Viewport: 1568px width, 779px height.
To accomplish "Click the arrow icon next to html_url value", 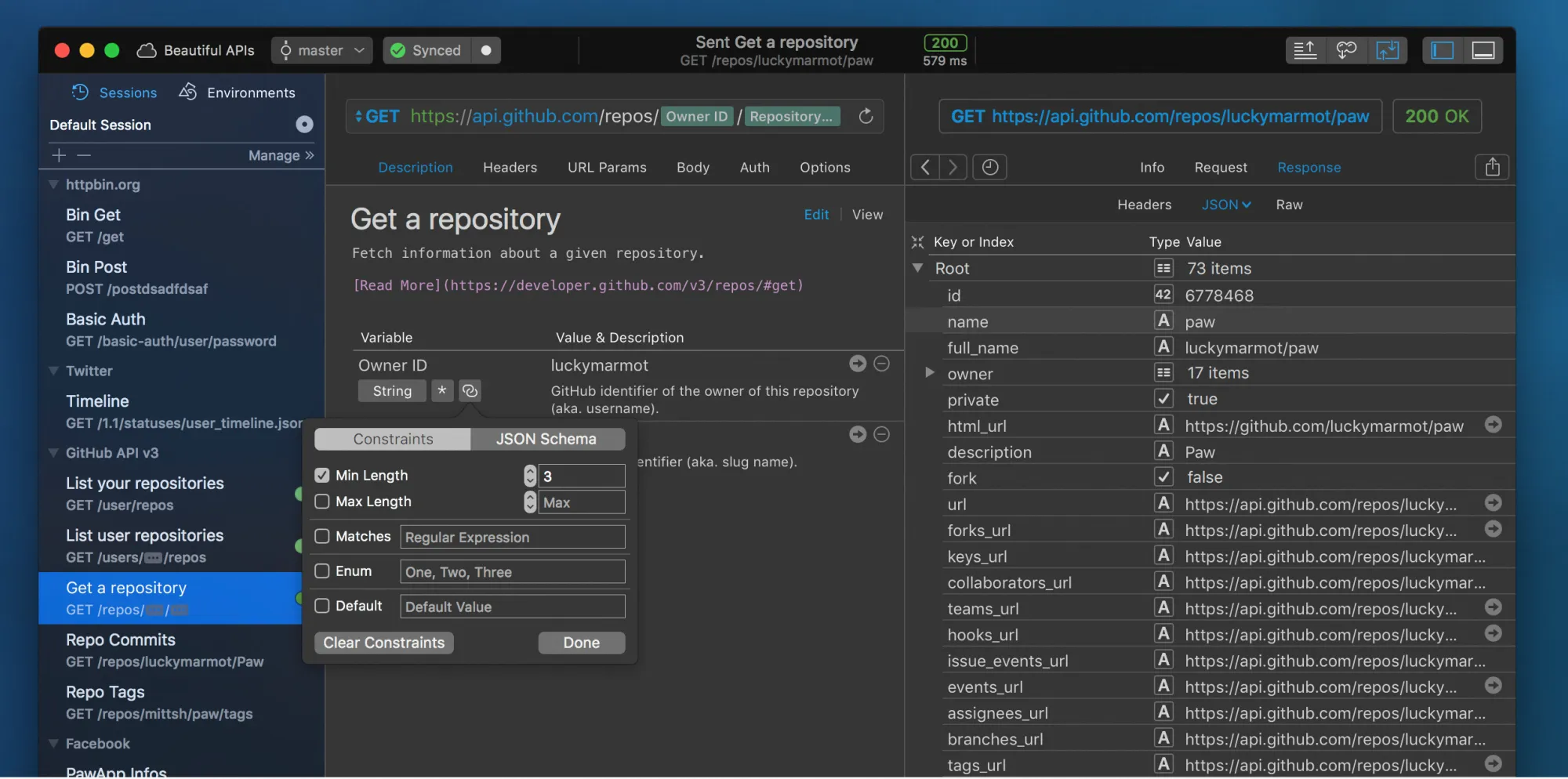I will coord(1493,425).
